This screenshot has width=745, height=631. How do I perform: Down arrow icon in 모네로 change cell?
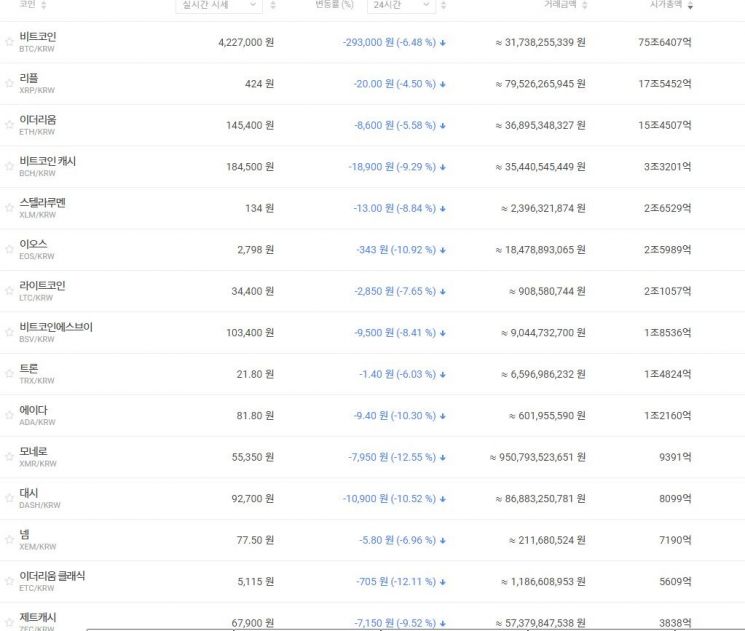(x=443, y=457)
